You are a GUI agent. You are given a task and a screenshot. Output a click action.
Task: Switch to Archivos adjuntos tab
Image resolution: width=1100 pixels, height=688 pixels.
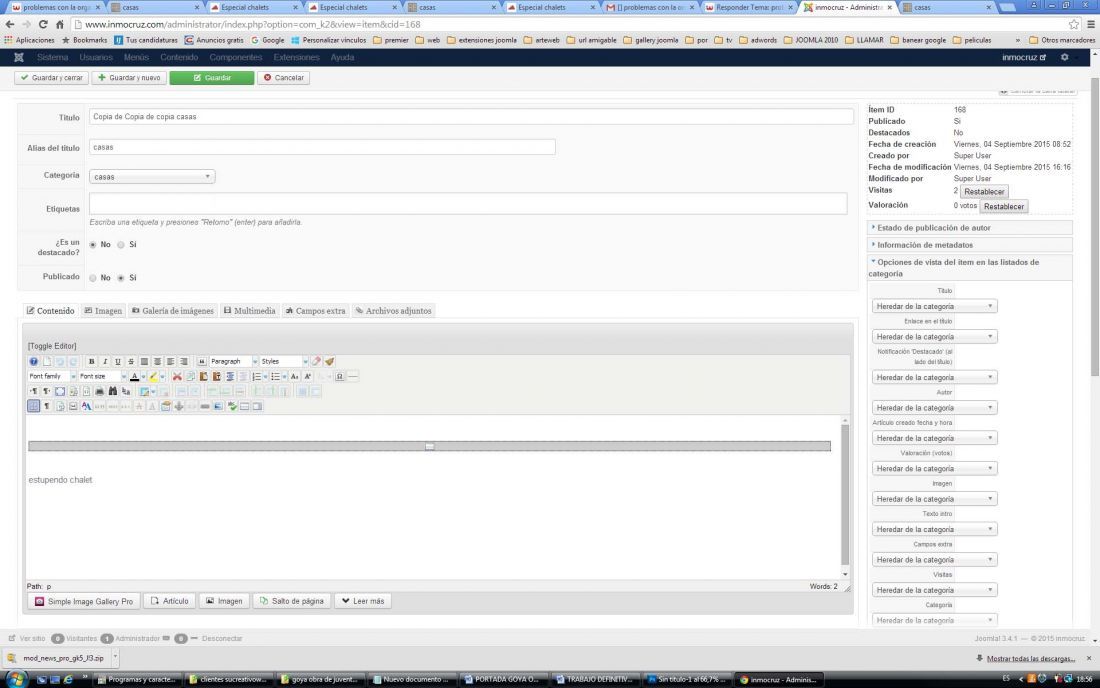pos(393,311)
